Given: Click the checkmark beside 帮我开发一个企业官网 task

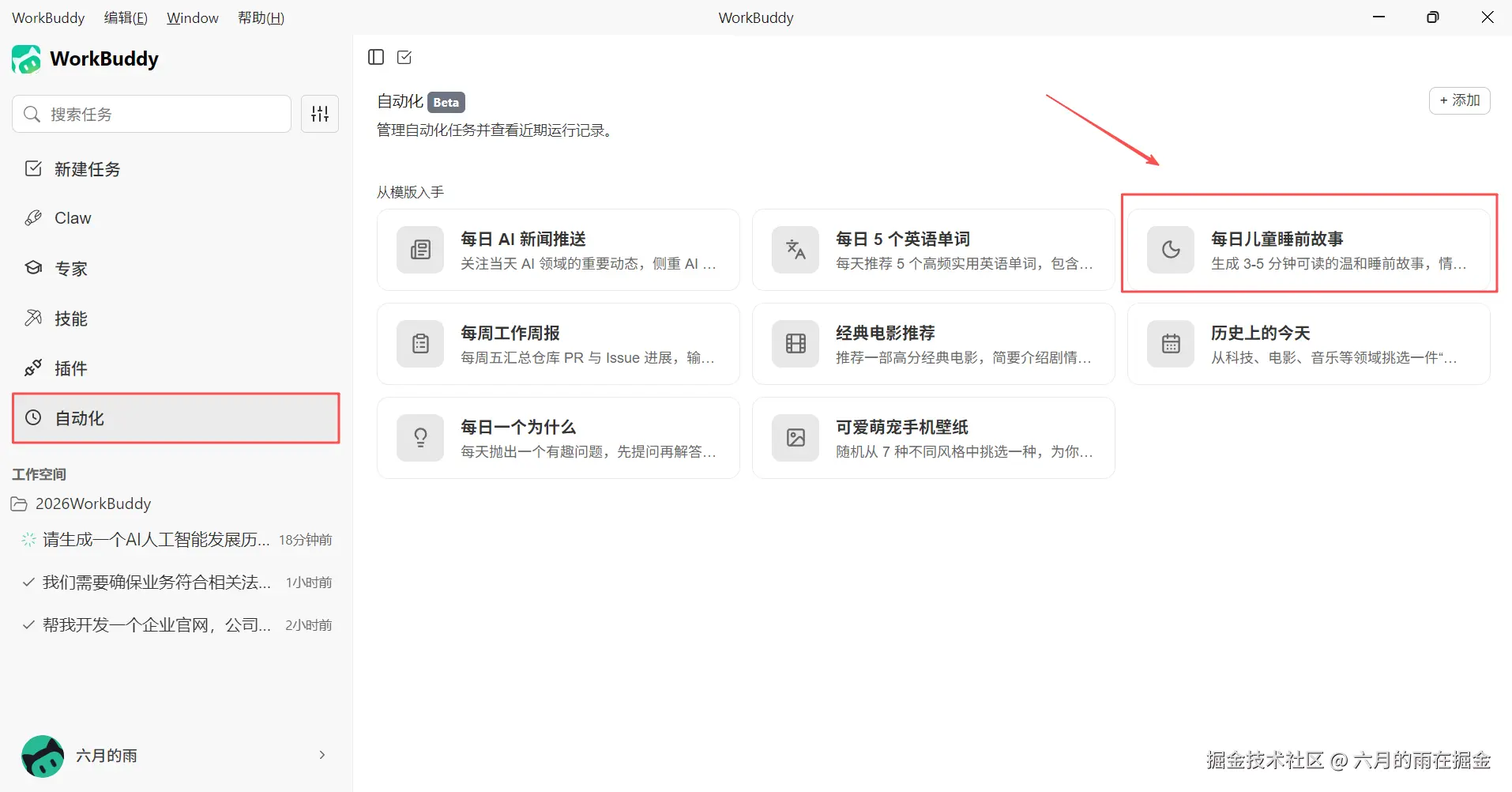Looking at the screenshot, I should click(28, 625).
